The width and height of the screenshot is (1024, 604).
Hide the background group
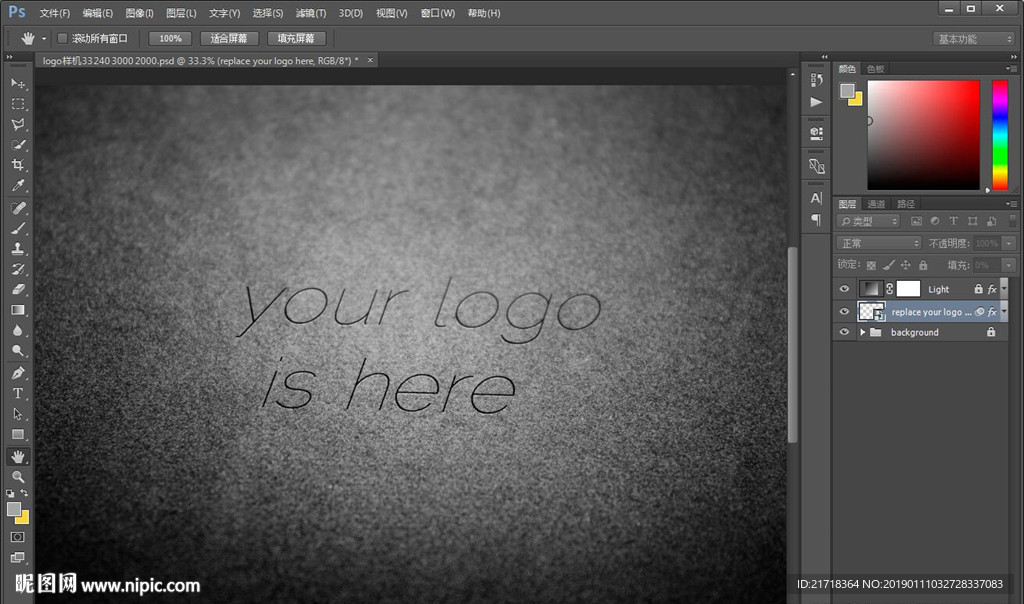(844, 332)
